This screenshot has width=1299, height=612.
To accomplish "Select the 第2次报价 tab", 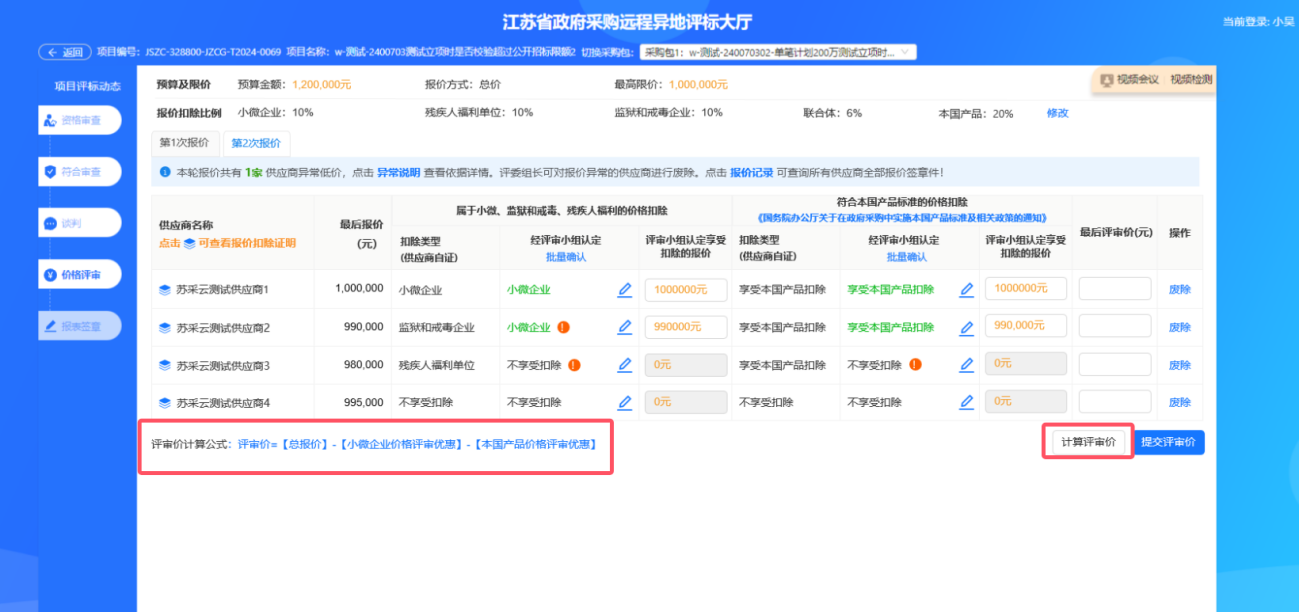I will click(x=256, y=143).
